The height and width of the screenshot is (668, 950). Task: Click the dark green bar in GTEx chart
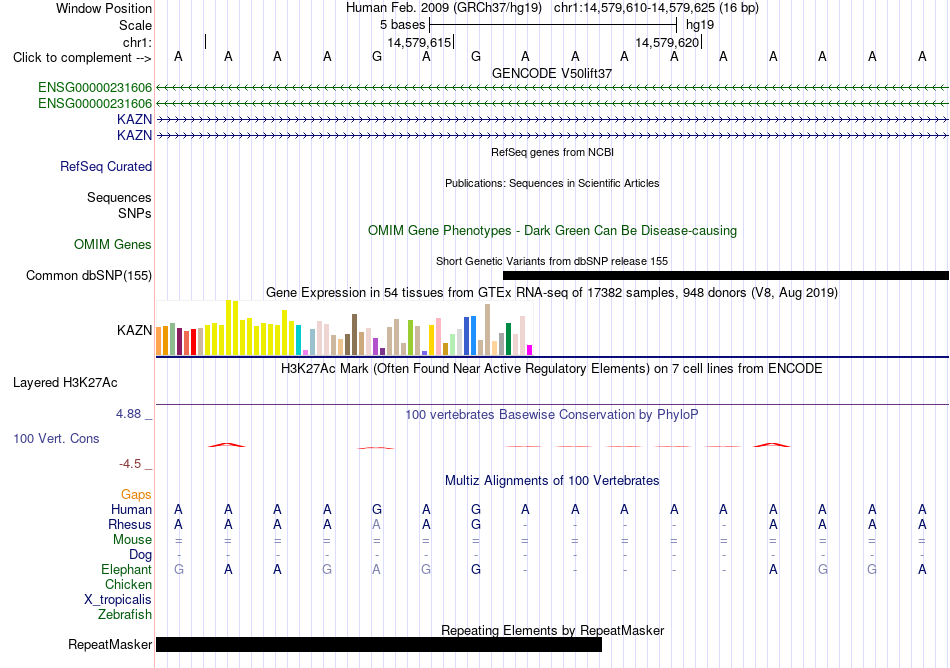coord(508,339)
